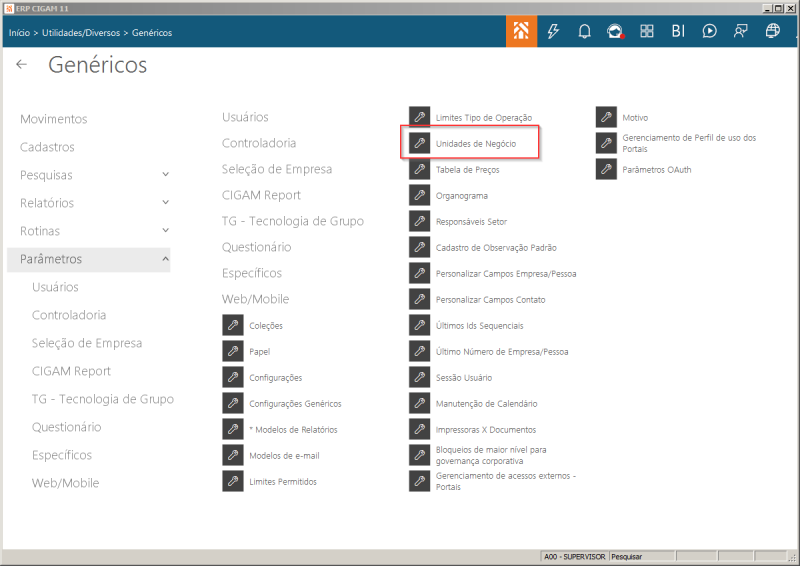Click the Web/Mobile heading in the main panel
The image size is (800, 566).
(x=255, y=299)
